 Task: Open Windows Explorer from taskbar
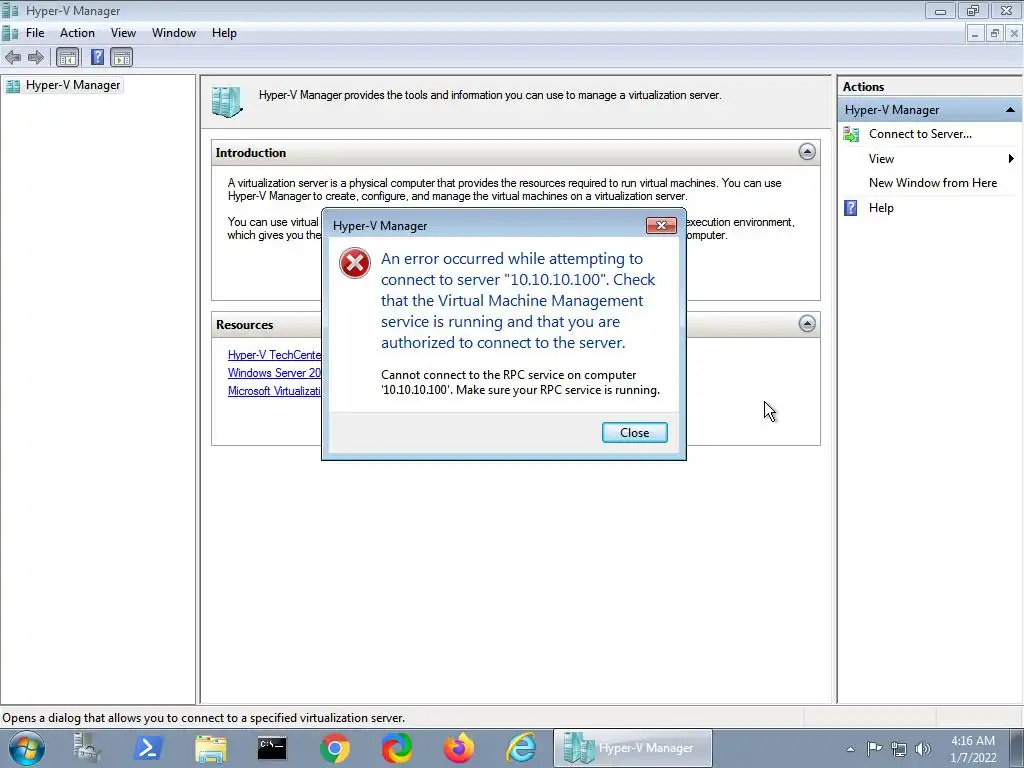pyautogui.click(x=210, y=748)
